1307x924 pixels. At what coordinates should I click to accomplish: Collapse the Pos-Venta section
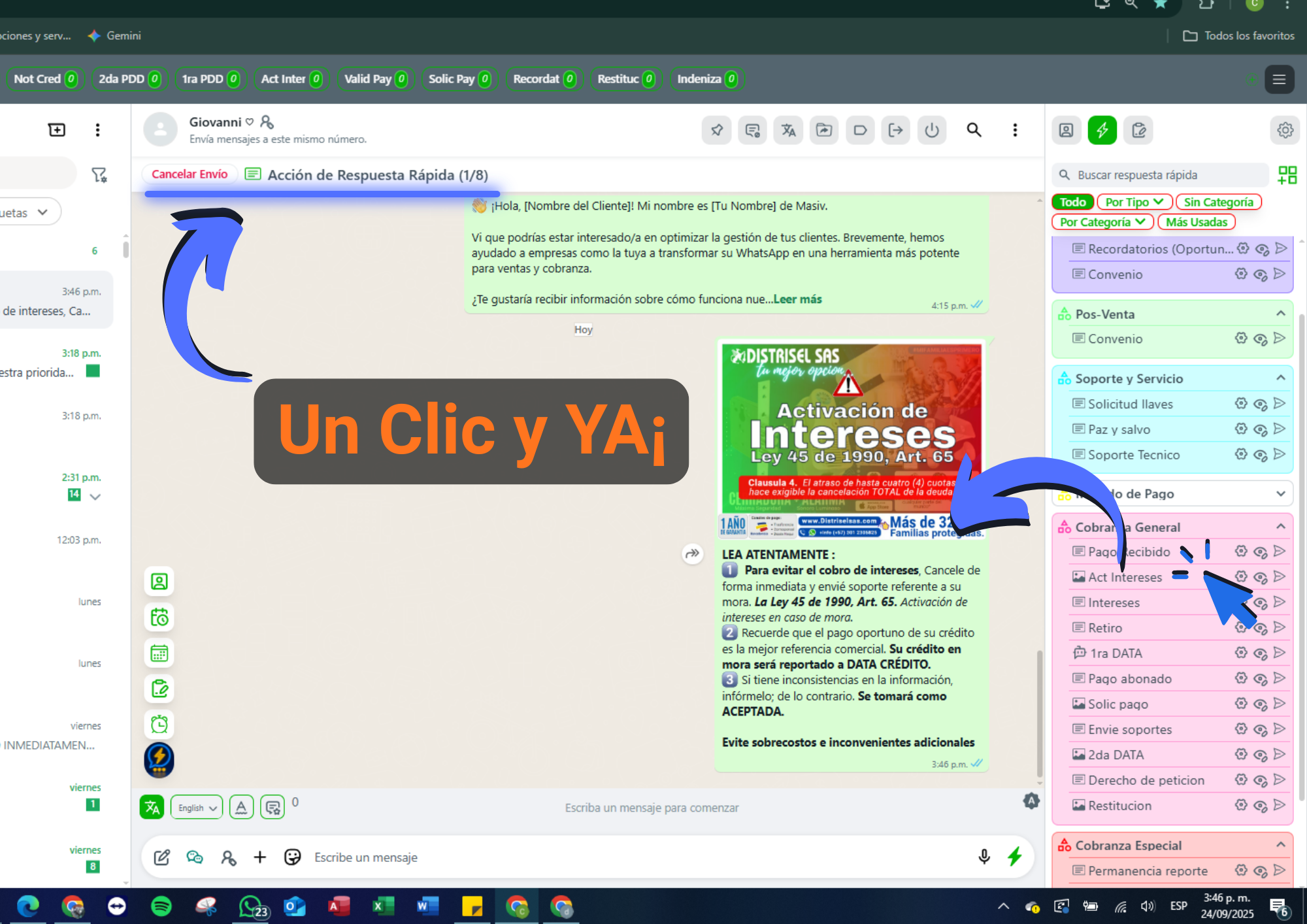tap(1280, 314)
